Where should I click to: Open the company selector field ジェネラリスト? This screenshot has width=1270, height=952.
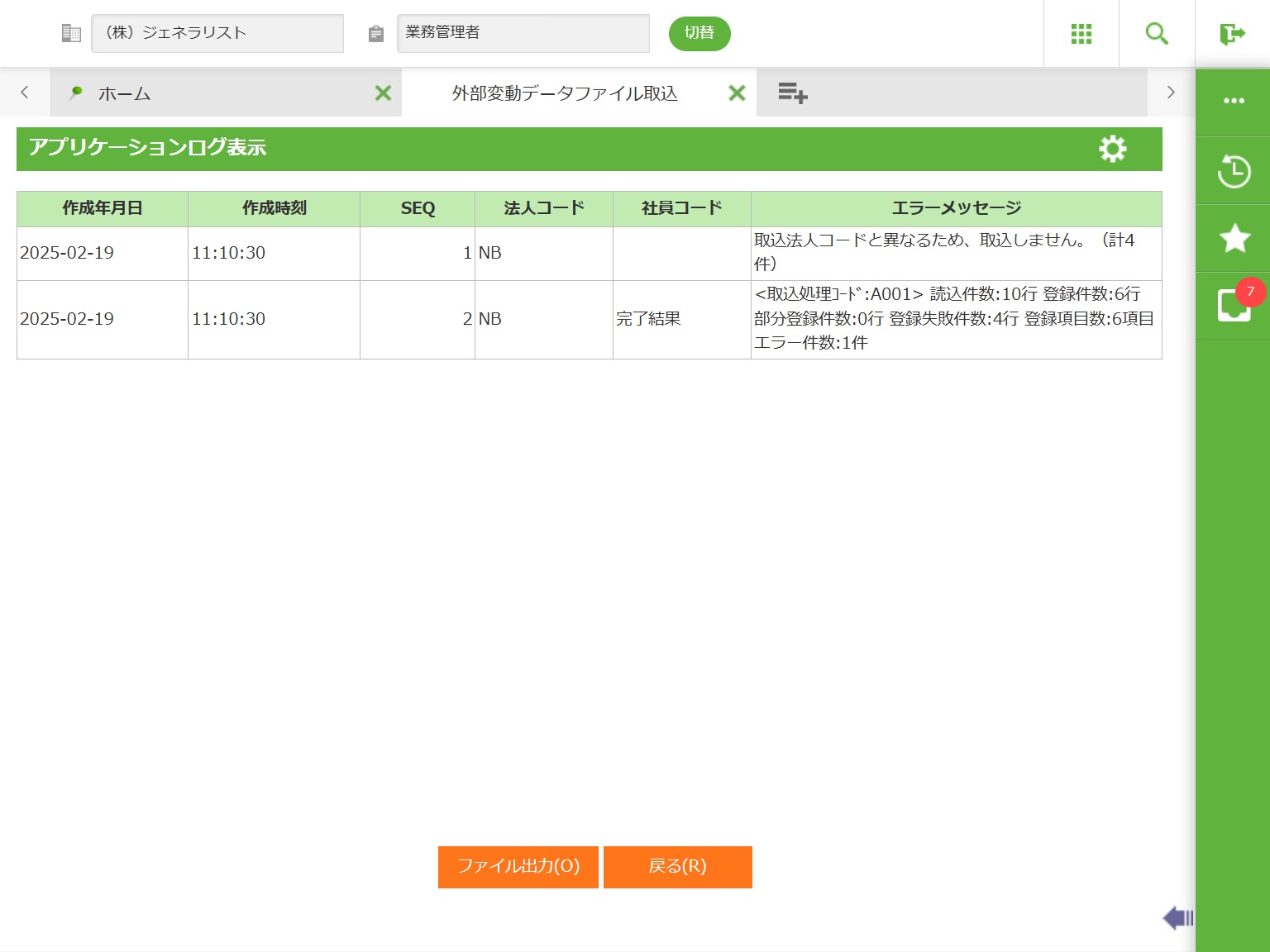coord(217,33)
